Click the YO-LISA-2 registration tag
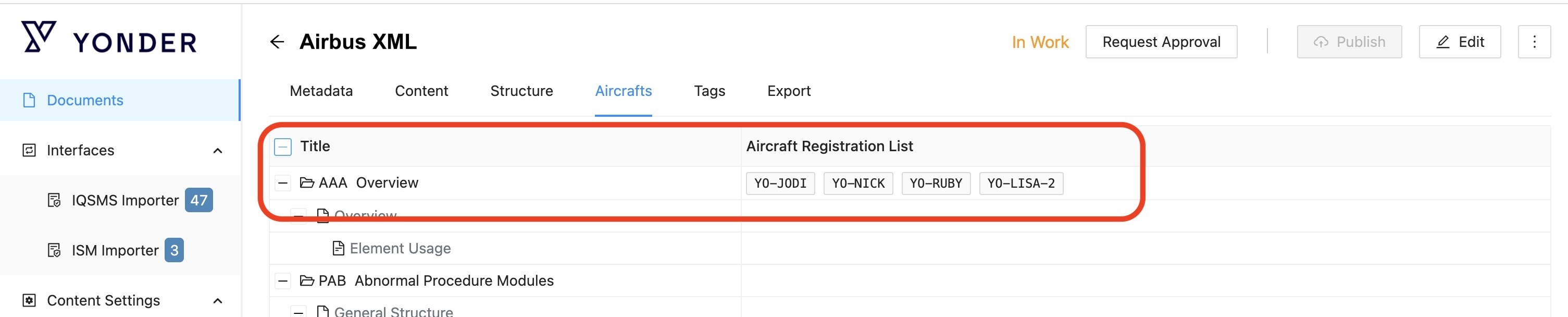1568x317 pixels. click(1020, 184)
